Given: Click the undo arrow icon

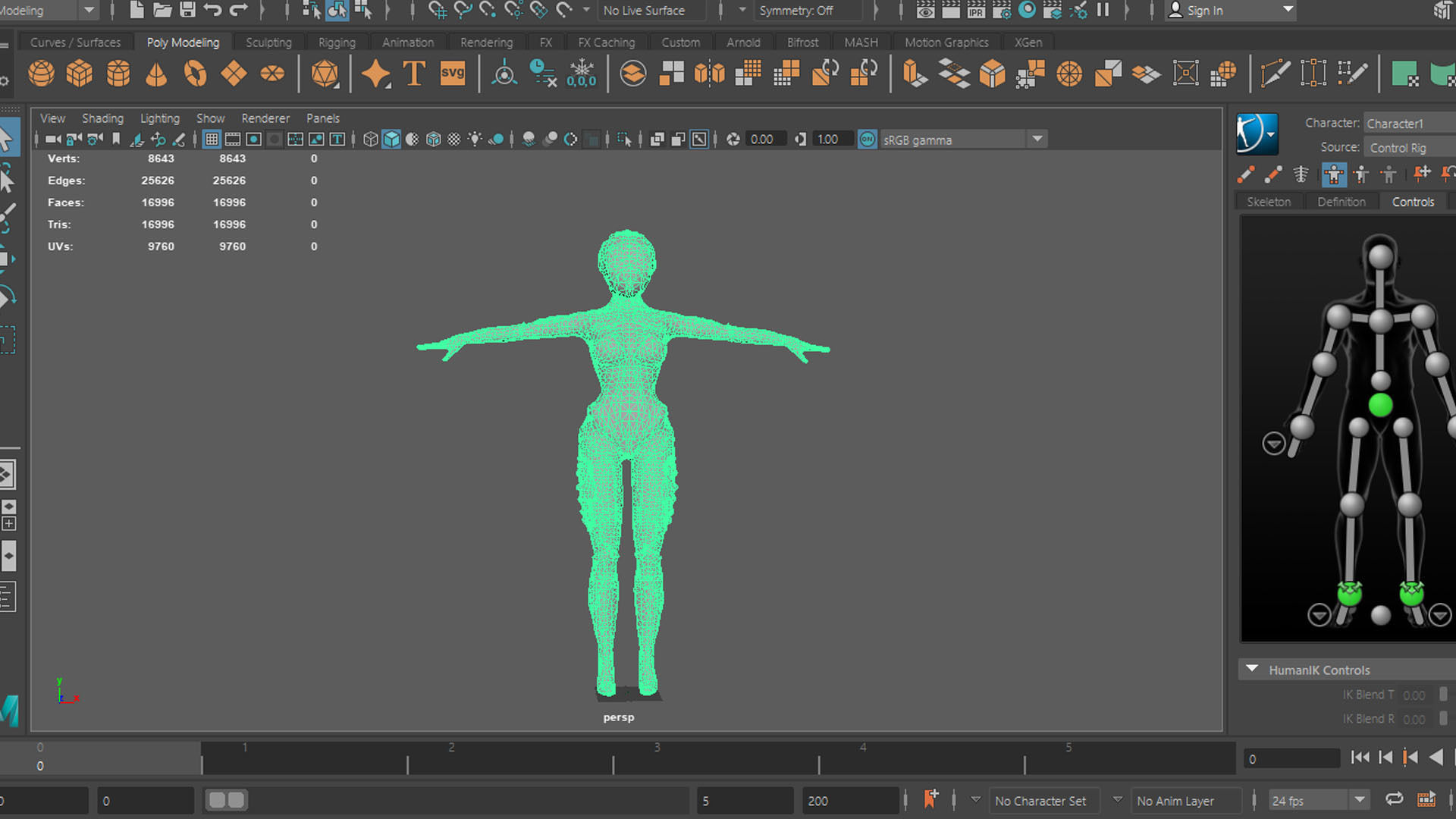Looking at the screenshot, I should (x=213, y=10).
